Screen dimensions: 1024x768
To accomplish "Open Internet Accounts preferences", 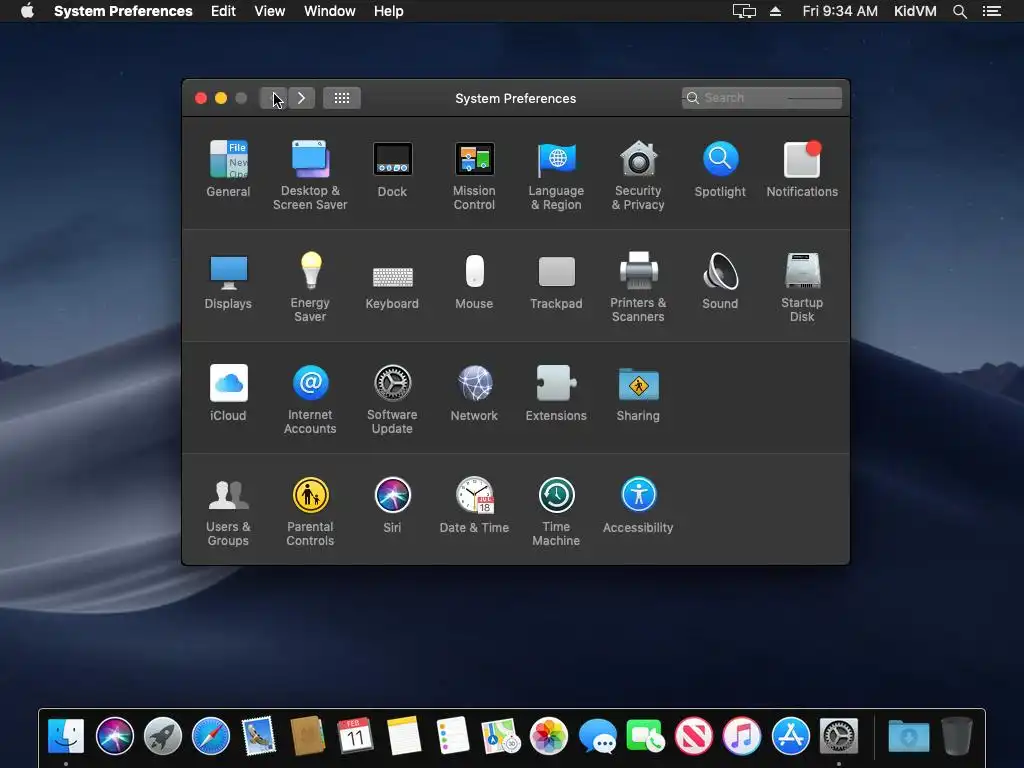I will [310, 399].
